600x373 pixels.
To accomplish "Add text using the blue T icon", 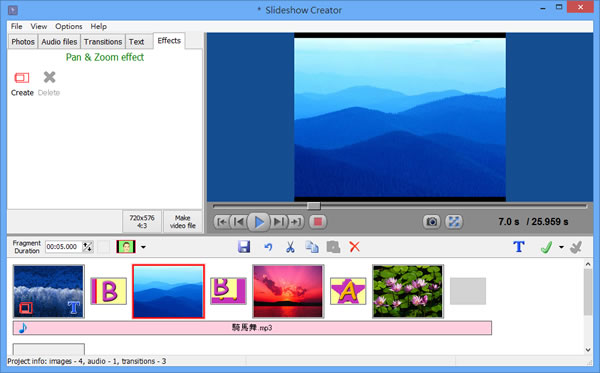I will pos(519,247).
